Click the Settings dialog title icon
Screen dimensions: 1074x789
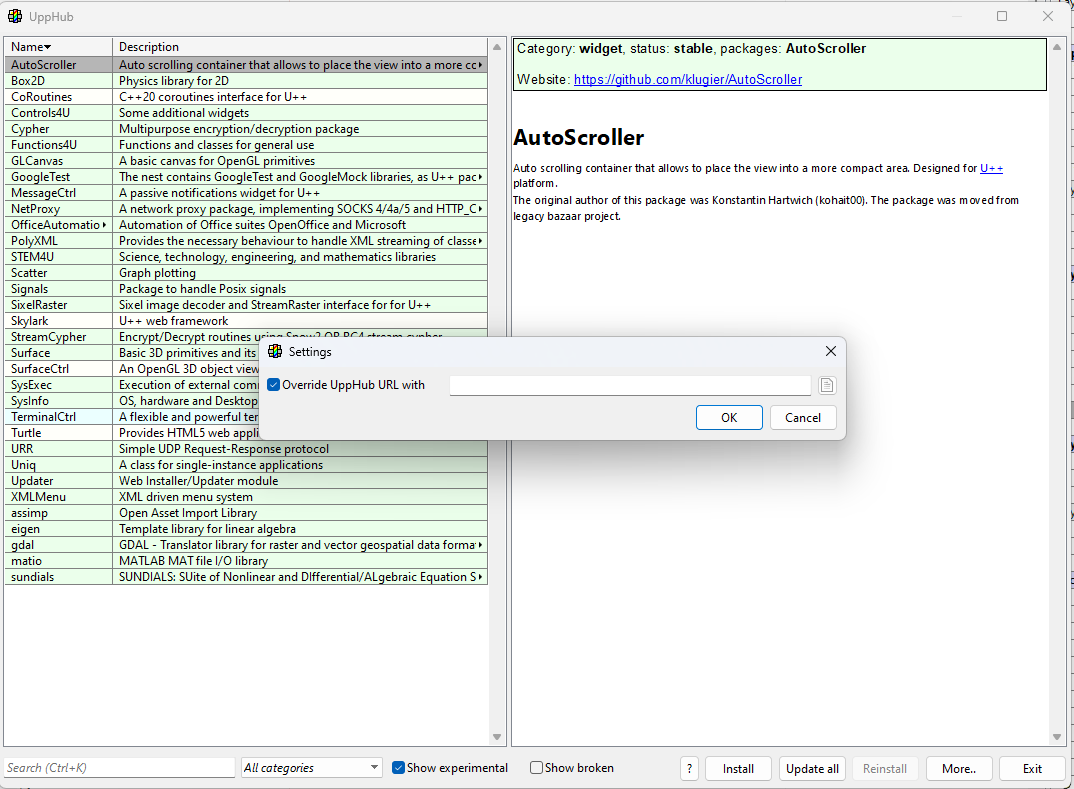(275, 352)
